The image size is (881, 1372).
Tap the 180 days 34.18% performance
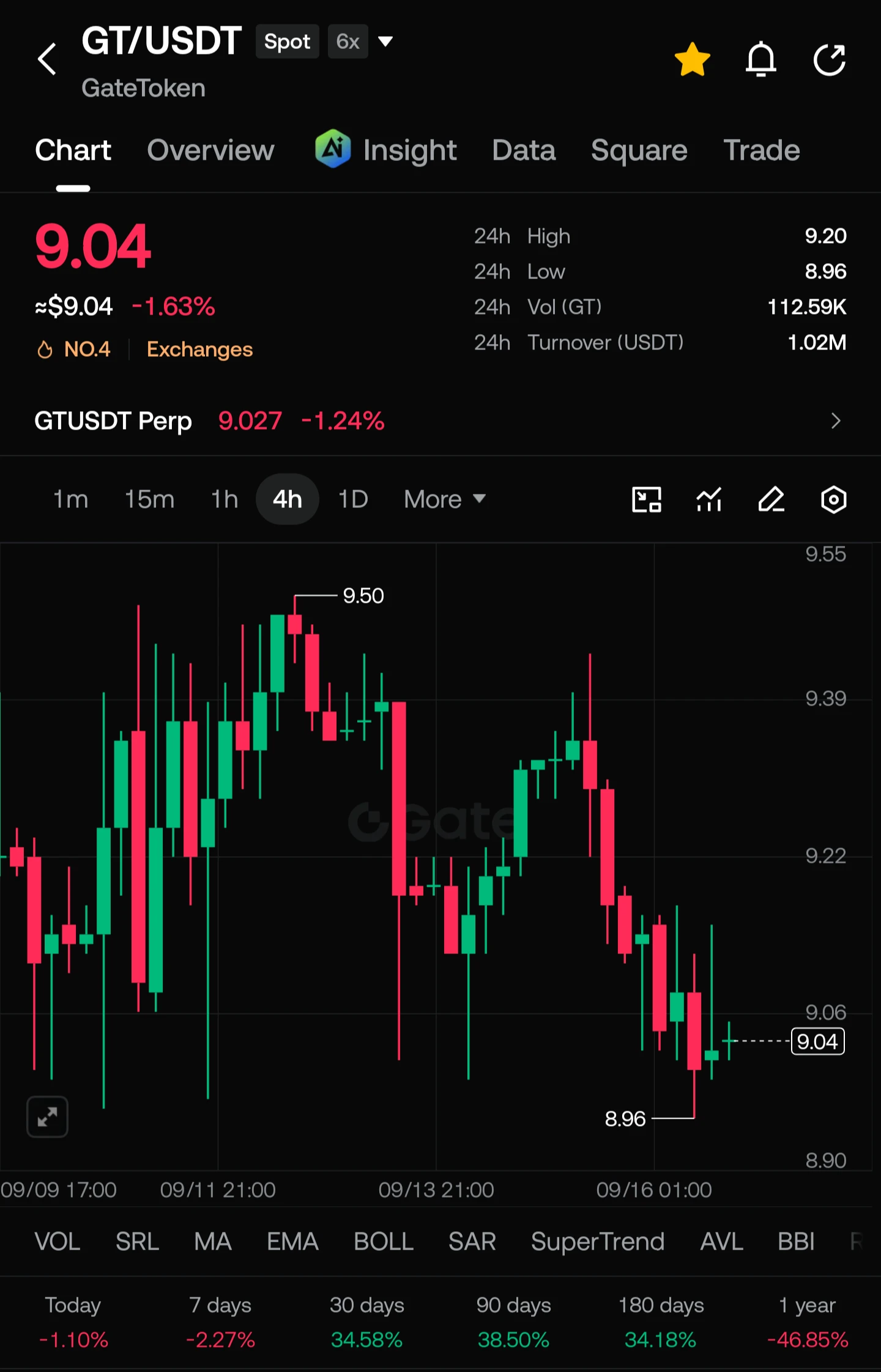[661, 1322]
